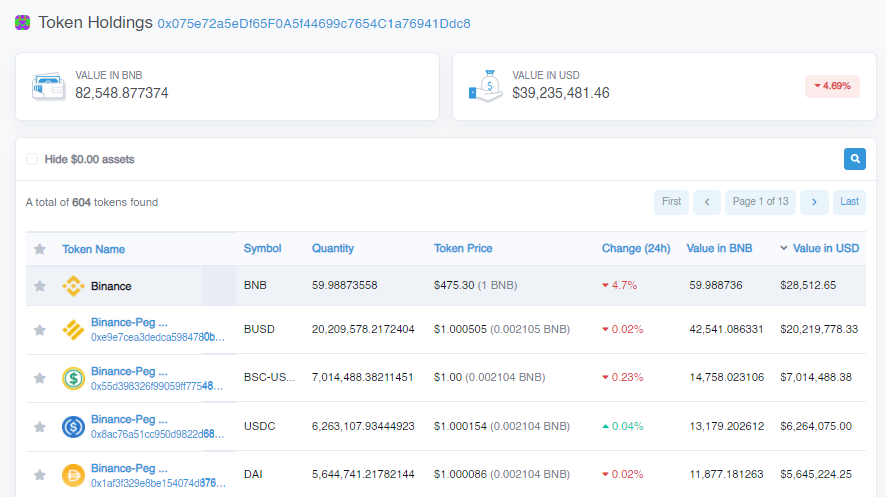Sort by Symbol column header
Screen dimensions: 886x497
coord(262,248)
